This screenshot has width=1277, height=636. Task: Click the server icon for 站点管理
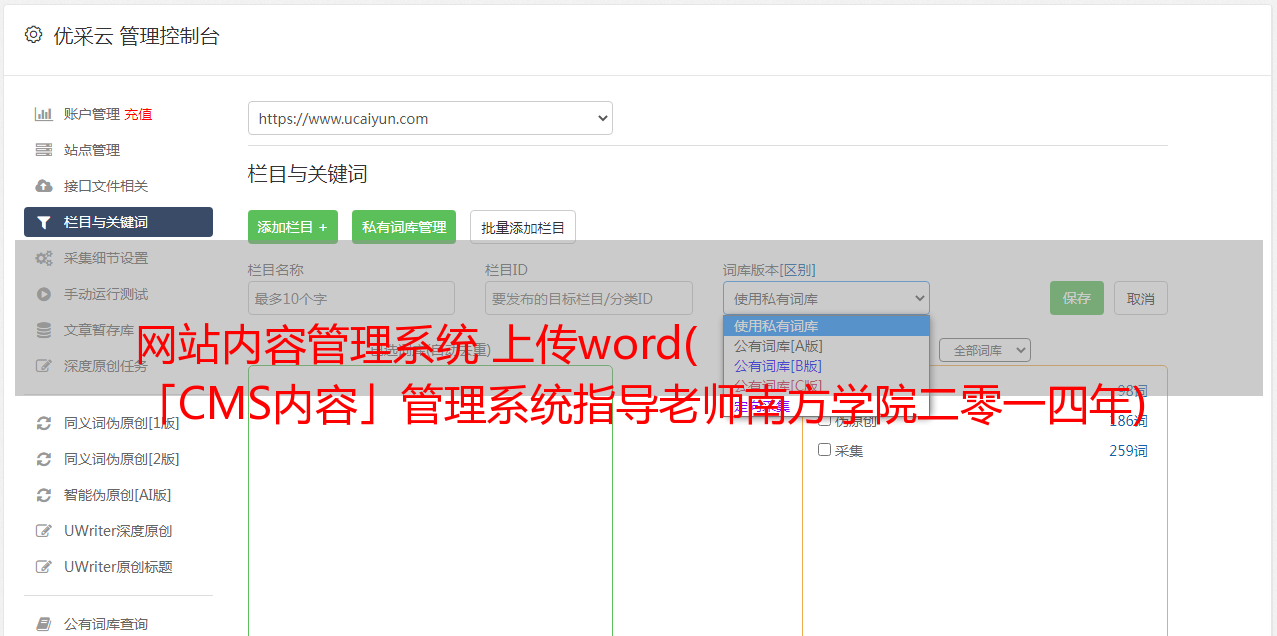[x=44, y=150]
